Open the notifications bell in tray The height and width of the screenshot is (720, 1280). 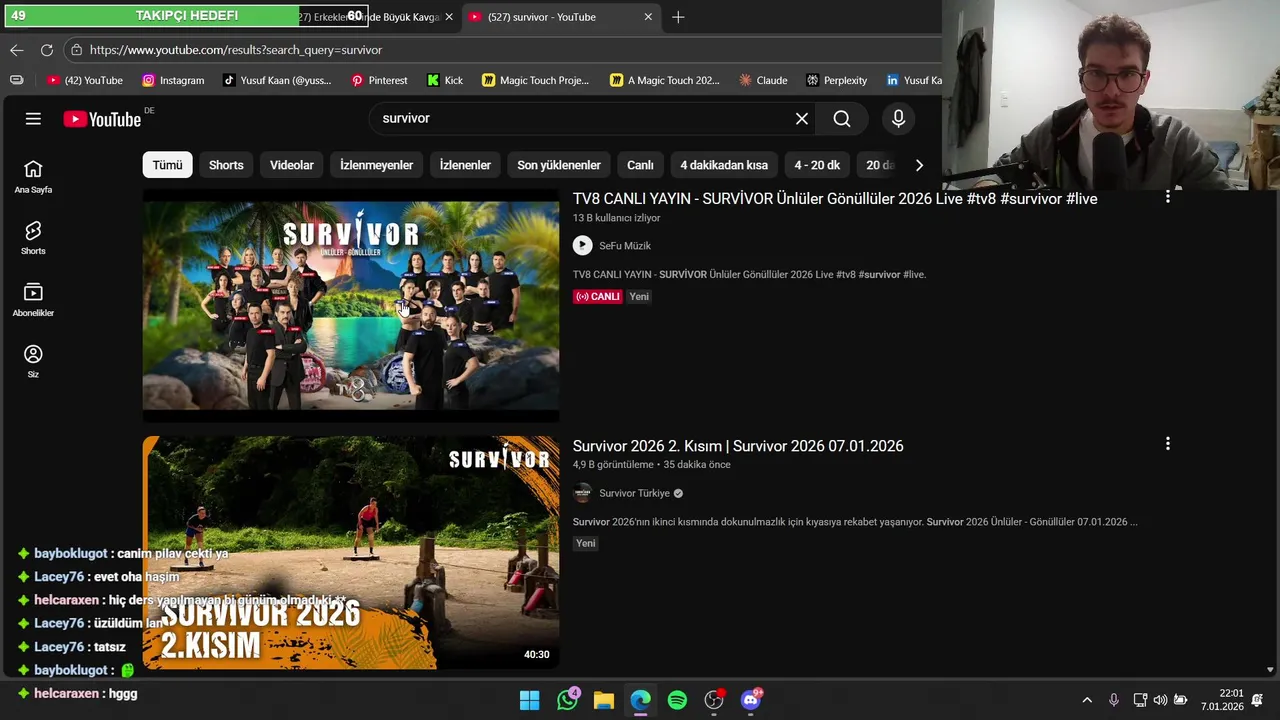(1258, 700)
